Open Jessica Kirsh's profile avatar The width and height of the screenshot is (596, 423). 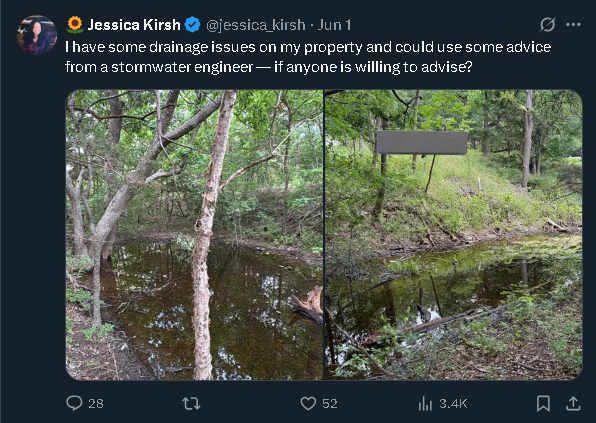pyautogui.click(x=37, y=35)
